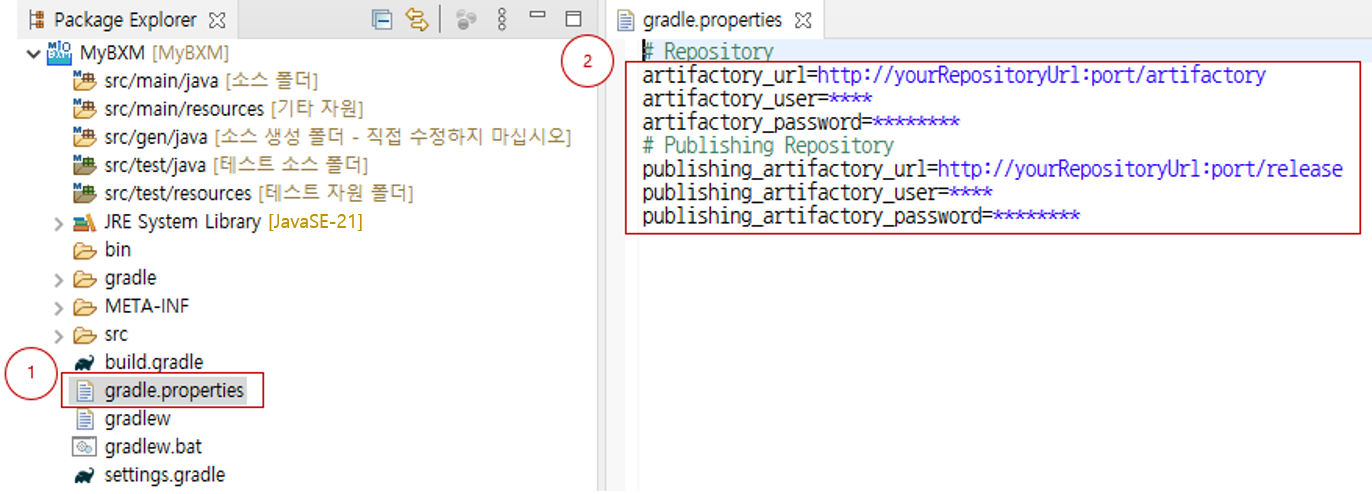This screenshot has height=494, width=1372.
Task: Click the src/main/java package folder icon
Action: pyautogui.click(x=85, y=80)
